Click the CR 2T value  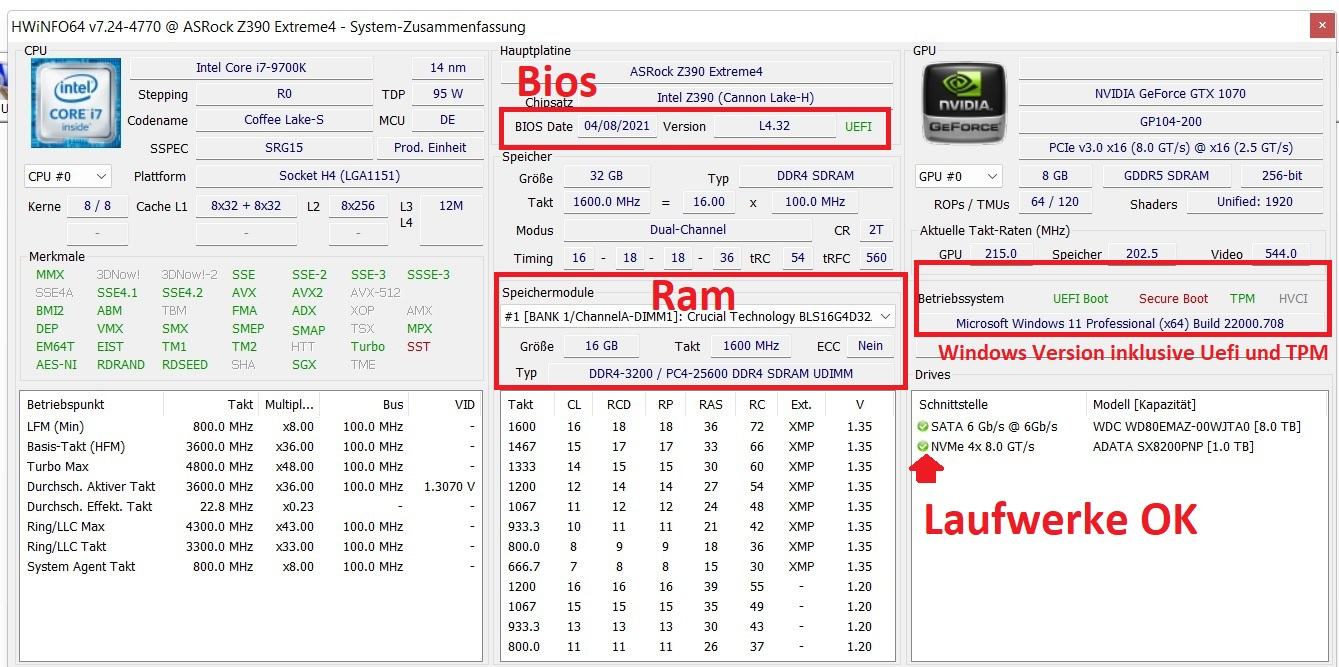coord(875,230)
